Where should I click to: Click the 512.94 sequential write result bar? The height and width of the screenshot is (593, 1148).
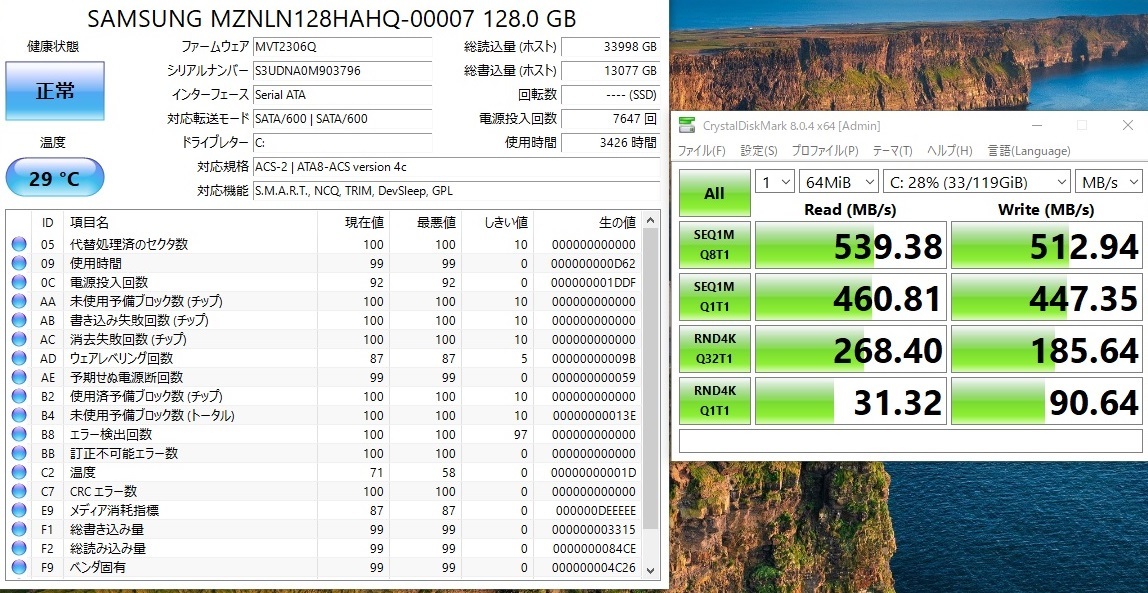[x=1046, y=245]
